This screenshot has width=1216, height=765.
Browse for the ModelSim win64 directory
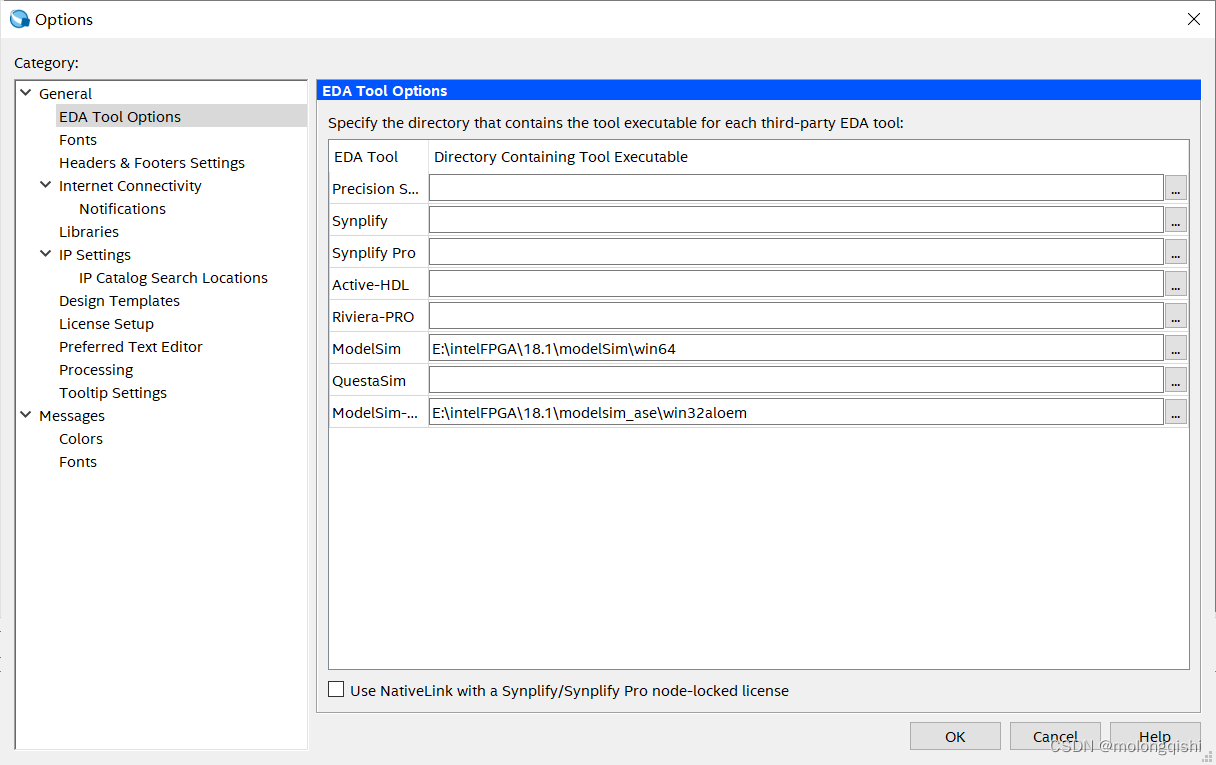[x=1176, y=348]
